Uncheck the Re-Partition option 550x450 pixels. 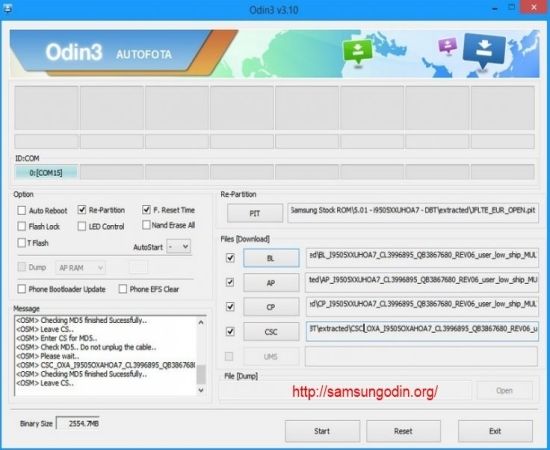[x=82, y=210]
